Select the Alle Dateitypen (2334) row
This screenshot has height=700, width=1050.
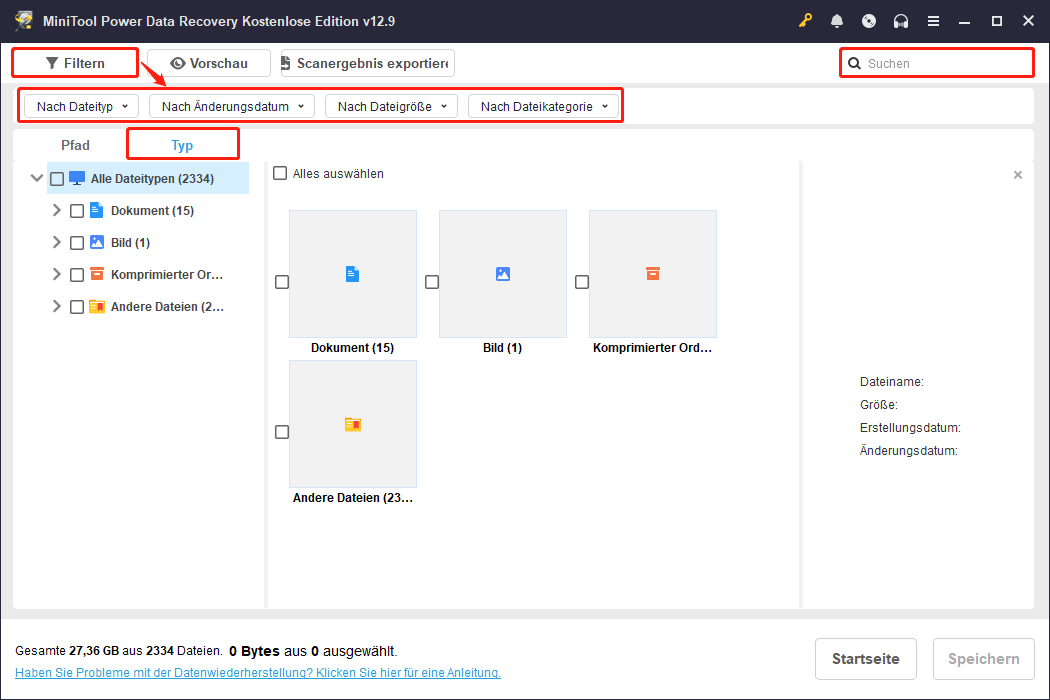click(148, 178)
